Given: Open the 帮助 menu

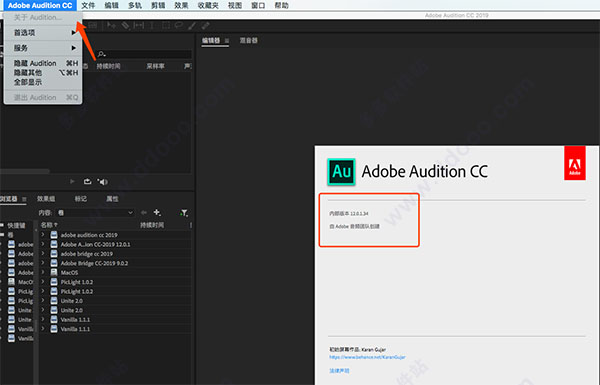Looking at the screenshot, I should pos(282,5).
